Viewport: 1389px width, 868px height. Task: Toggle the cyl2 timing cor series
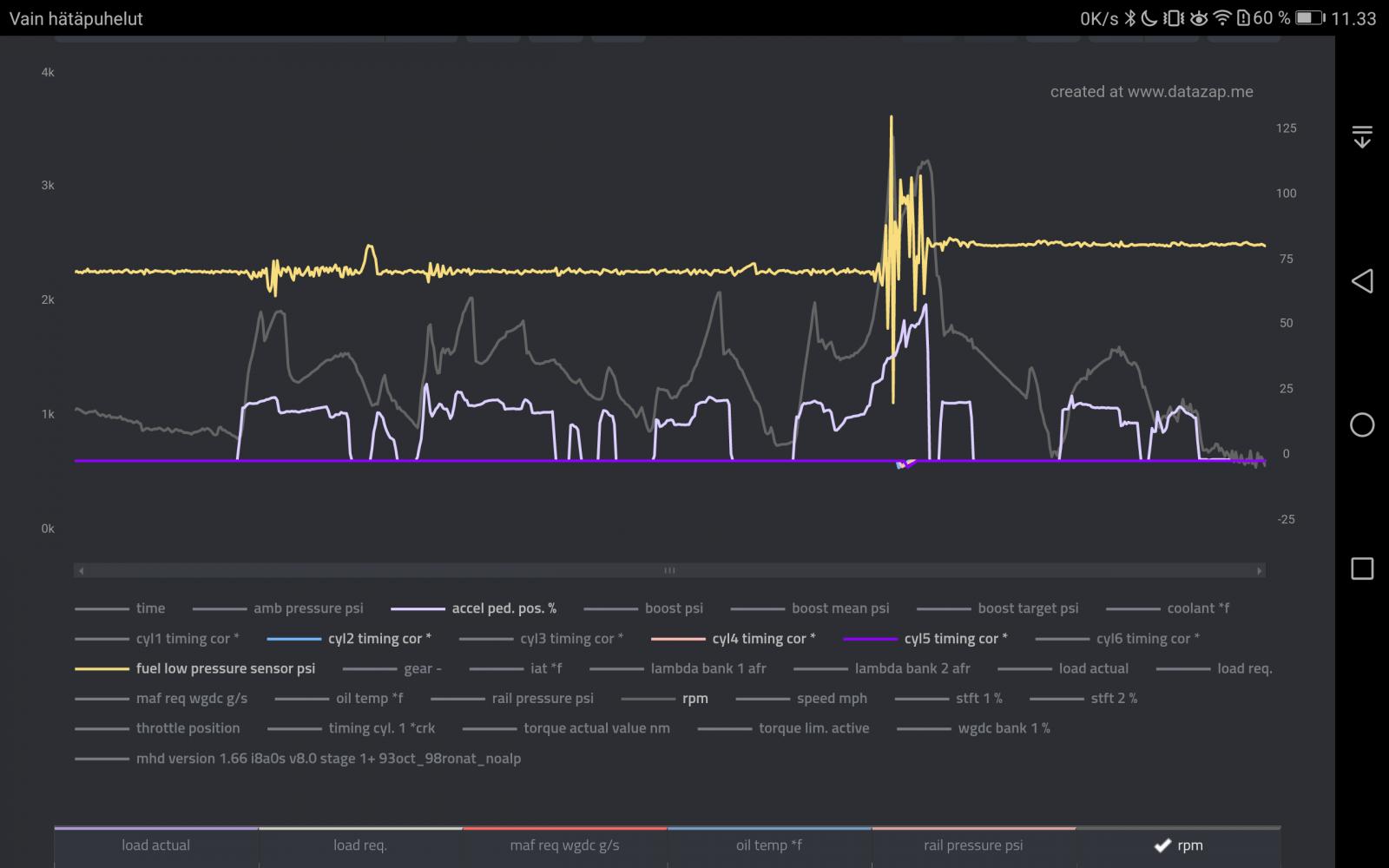point(379,639)
